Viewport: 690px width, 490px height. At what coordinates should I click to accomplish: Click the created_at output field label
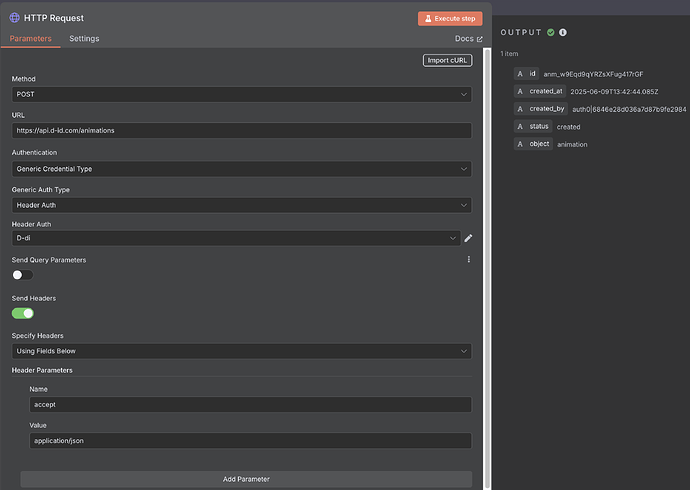pos(546,91)
